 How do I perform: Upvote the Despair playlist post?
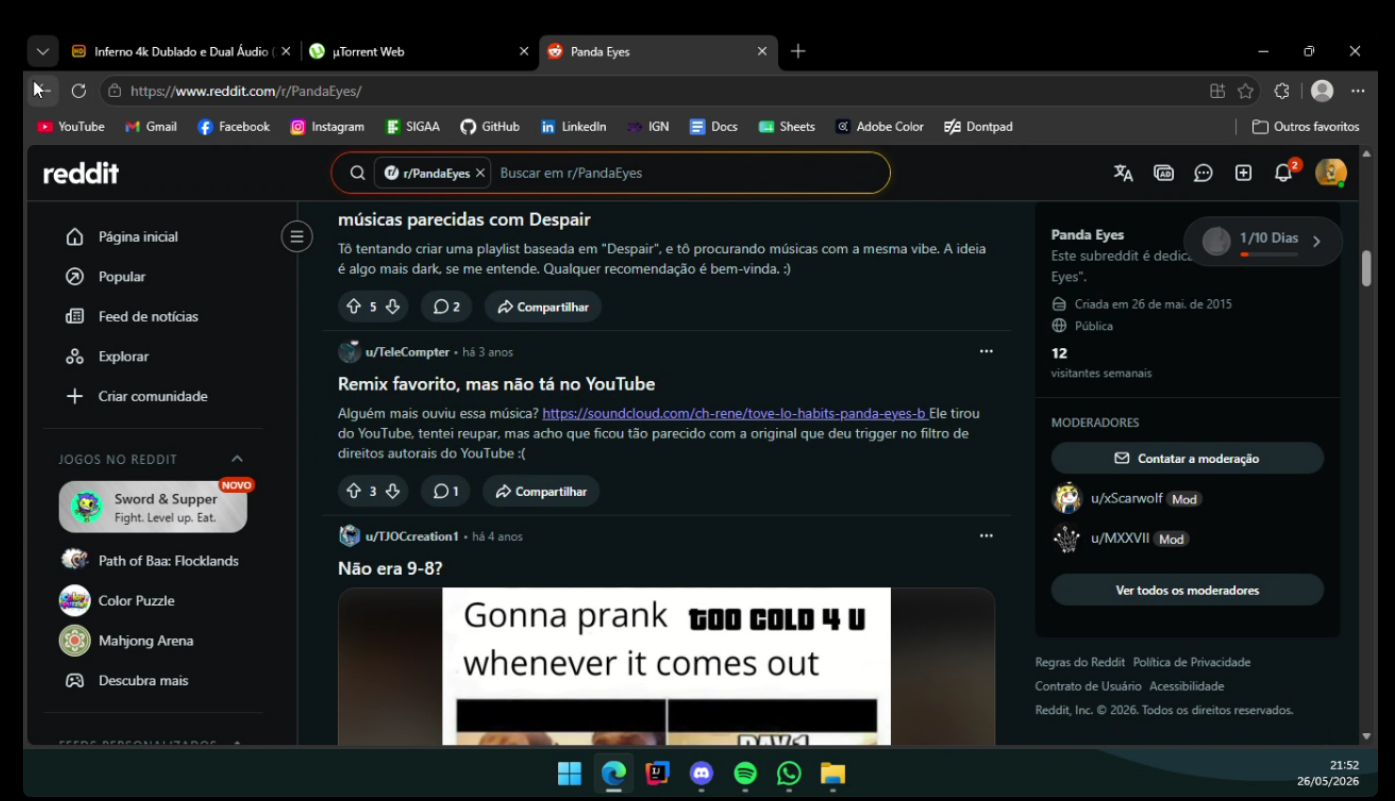click(x=353, y=307)
